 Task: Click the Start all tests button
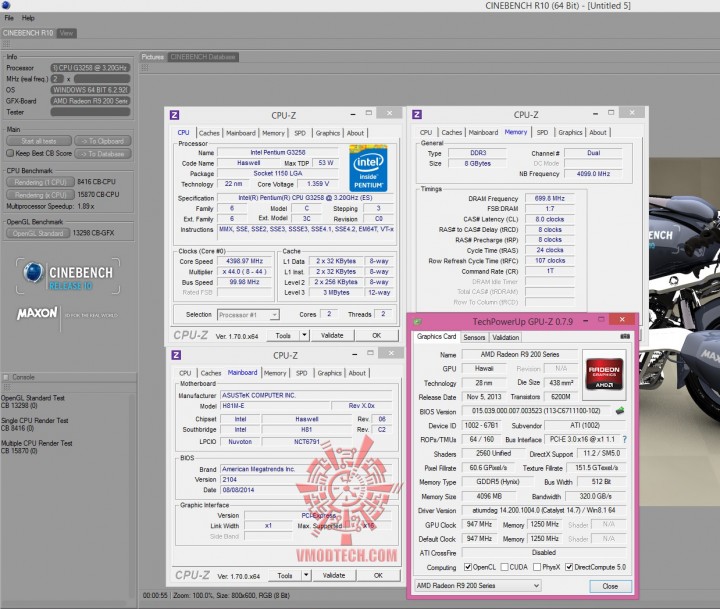[39, 141]
